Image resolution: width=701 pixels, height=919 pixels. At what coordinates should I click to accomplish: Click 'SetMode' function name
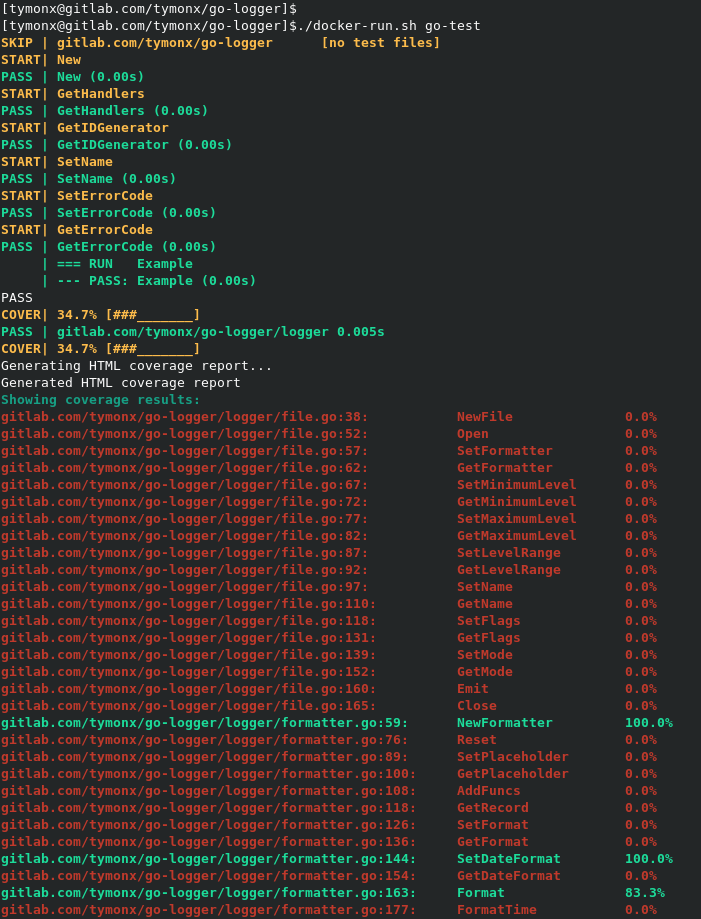pyautogui.click(x=485, y=655)
